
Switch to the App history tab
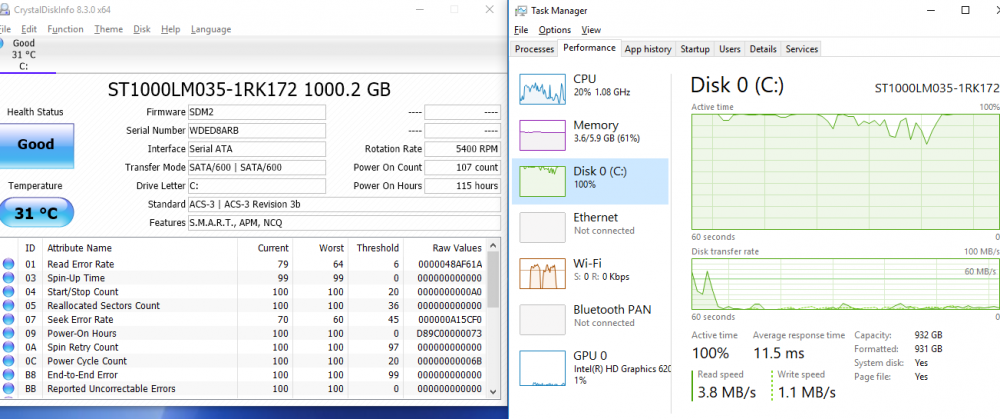coord(648,49)
